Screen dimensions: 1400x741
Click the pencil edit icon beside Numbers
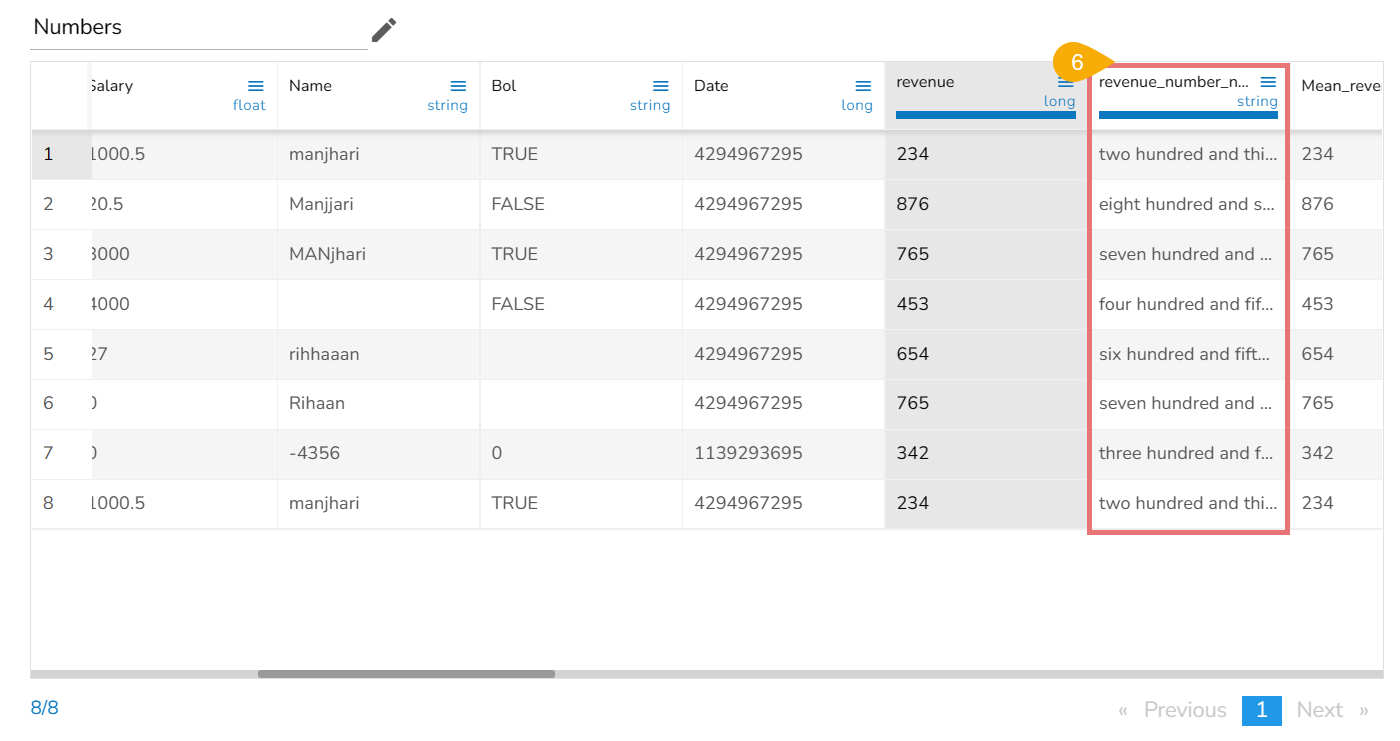tap(384, 30)
